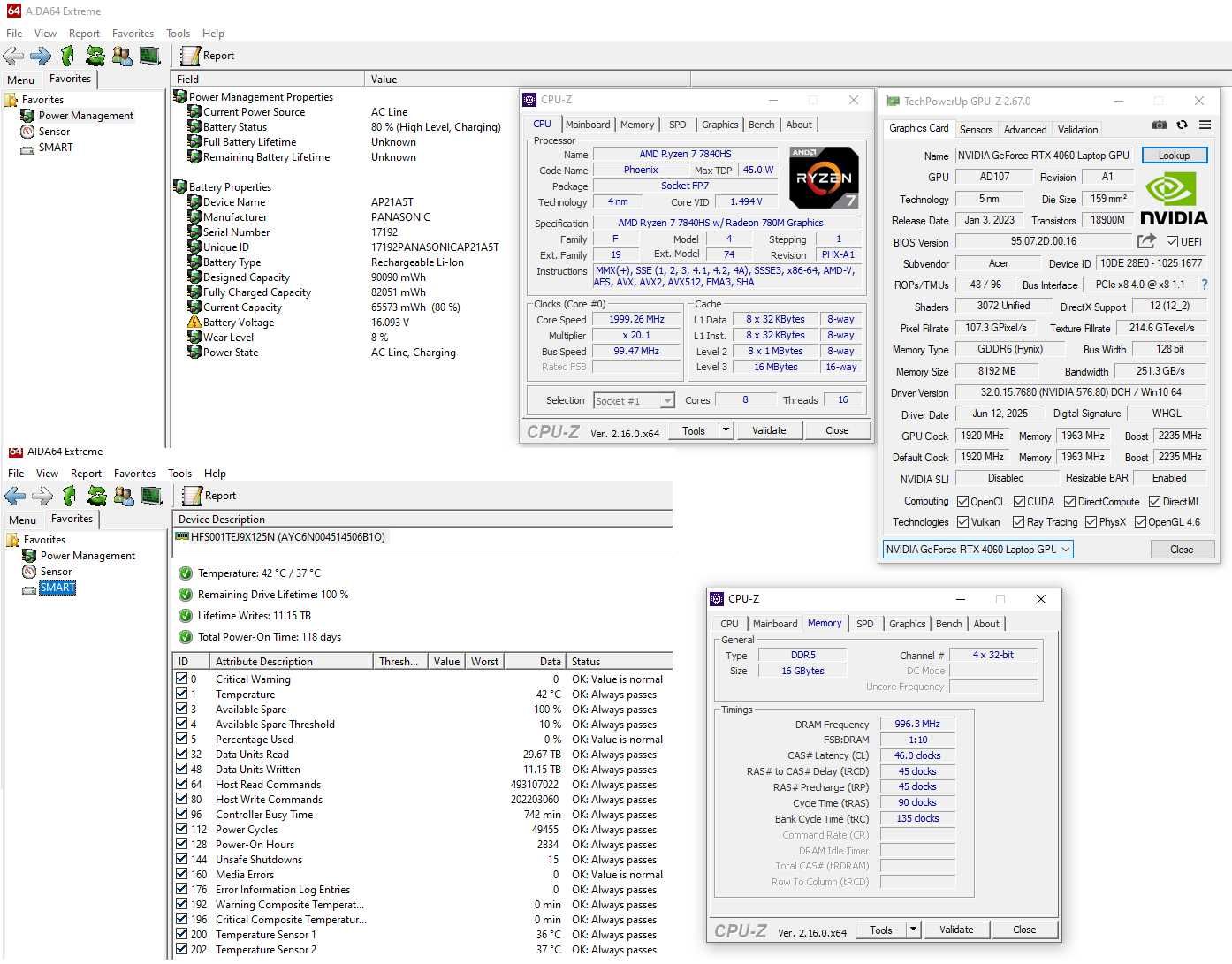Click Close button in upper CPU-Z window
Viewport: 1232px width, 964px height.
pos(837,430)
